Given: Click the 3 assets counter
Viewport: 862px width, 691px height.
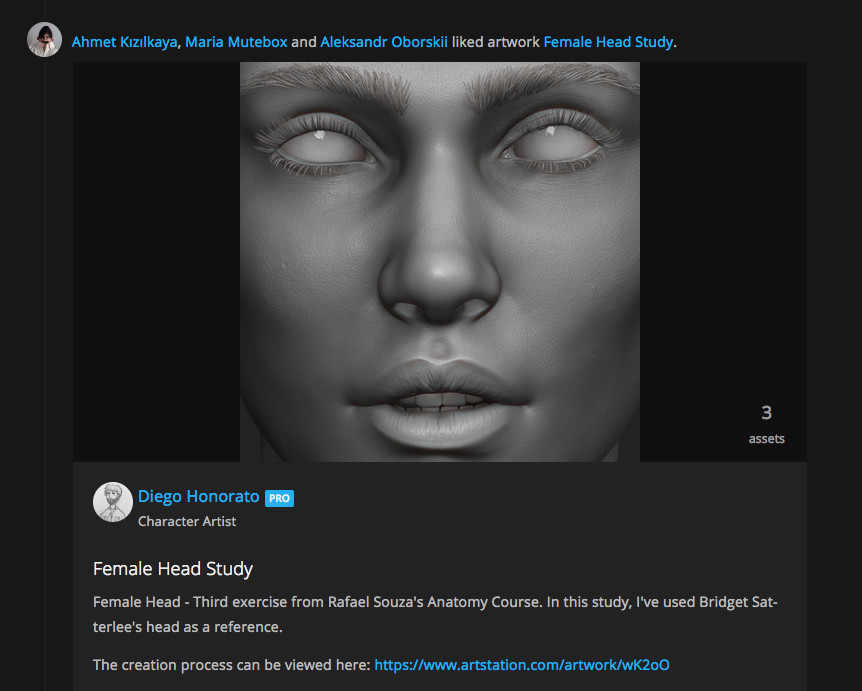Looking at the screenshot, I should 766,424.
